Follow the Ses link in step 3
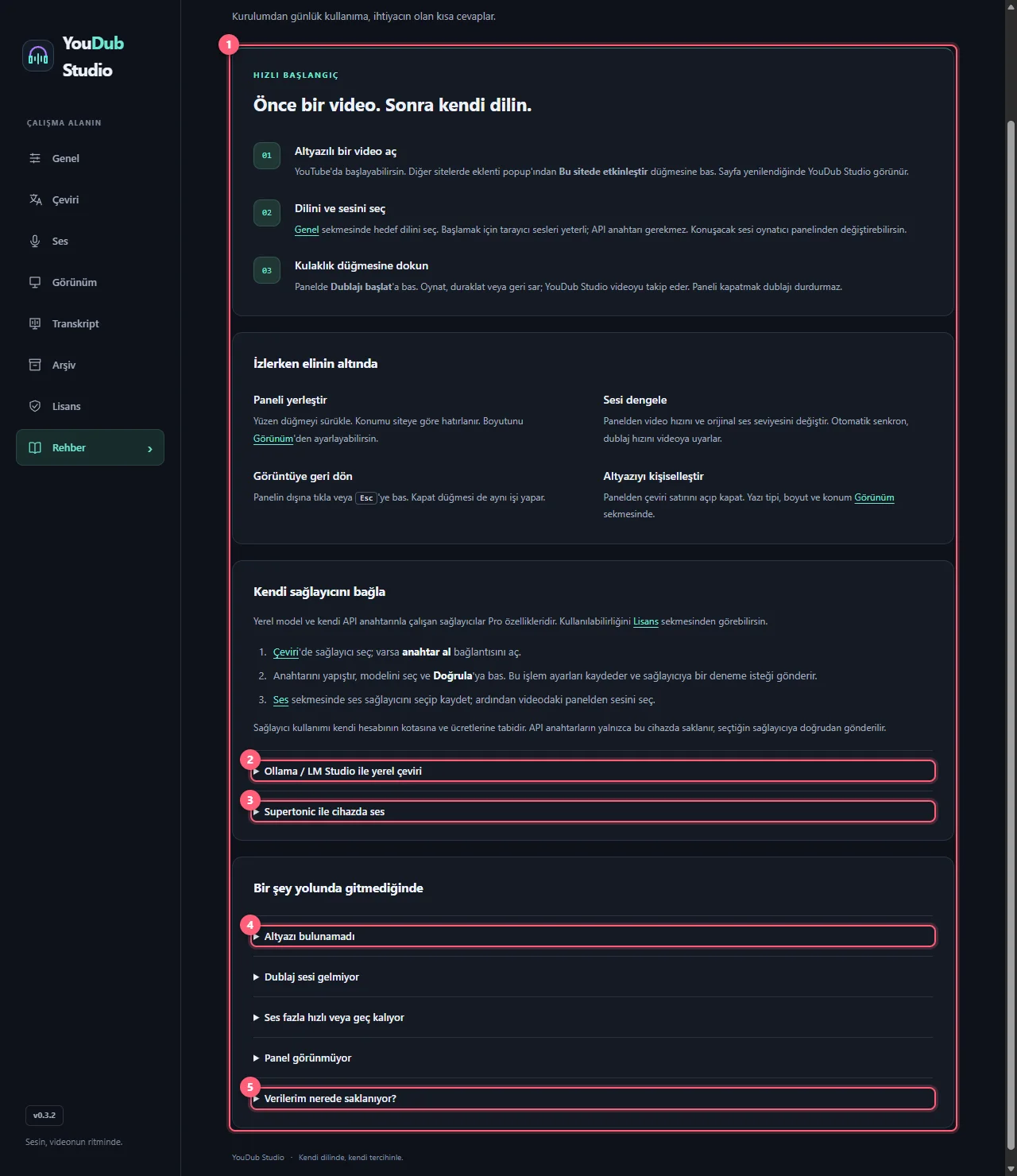Viewport: 1017px width, 1176px height. point(280,700)
